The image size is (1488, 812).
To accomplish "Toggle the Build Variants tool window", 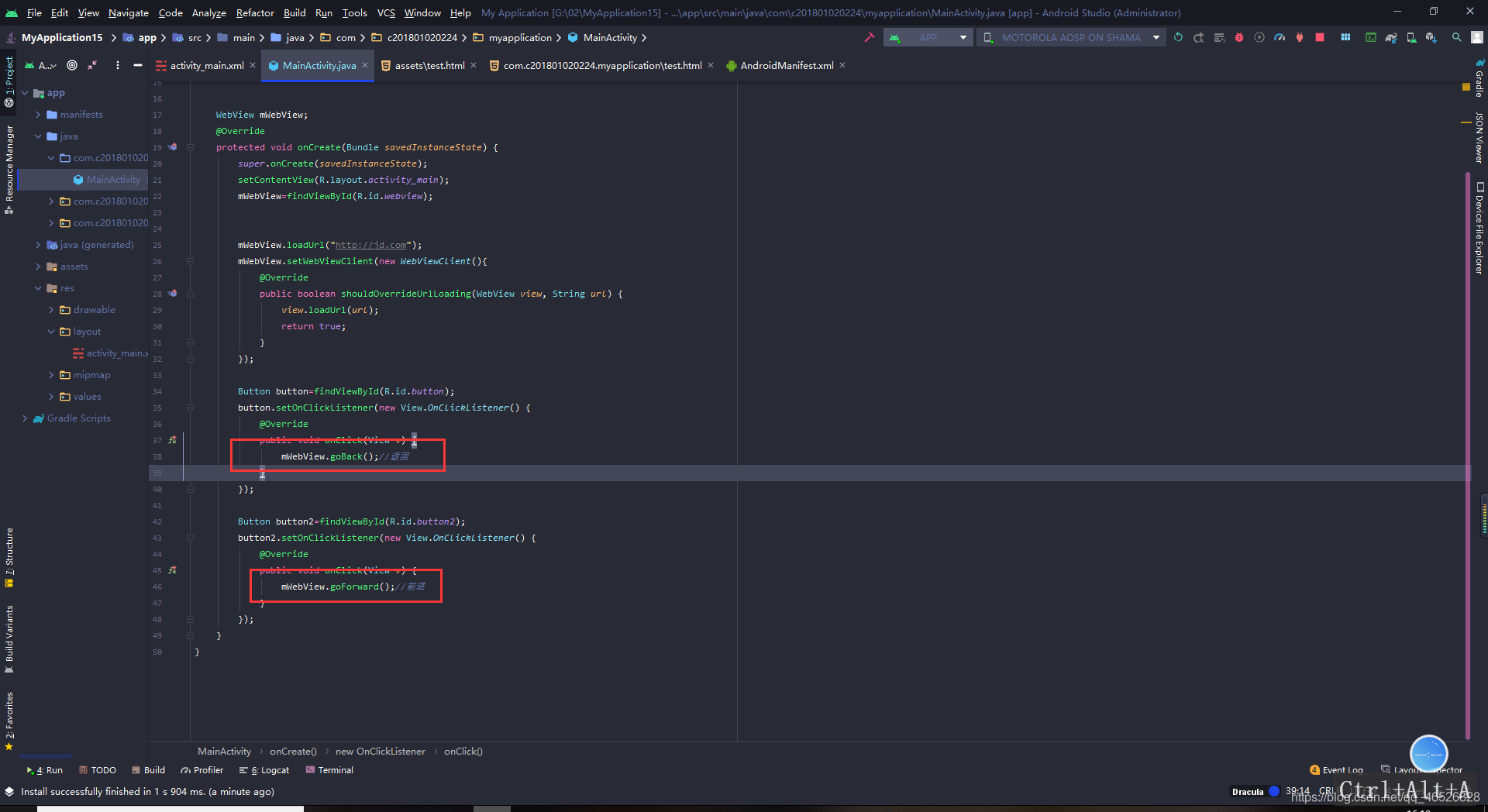I will (9, 638).
